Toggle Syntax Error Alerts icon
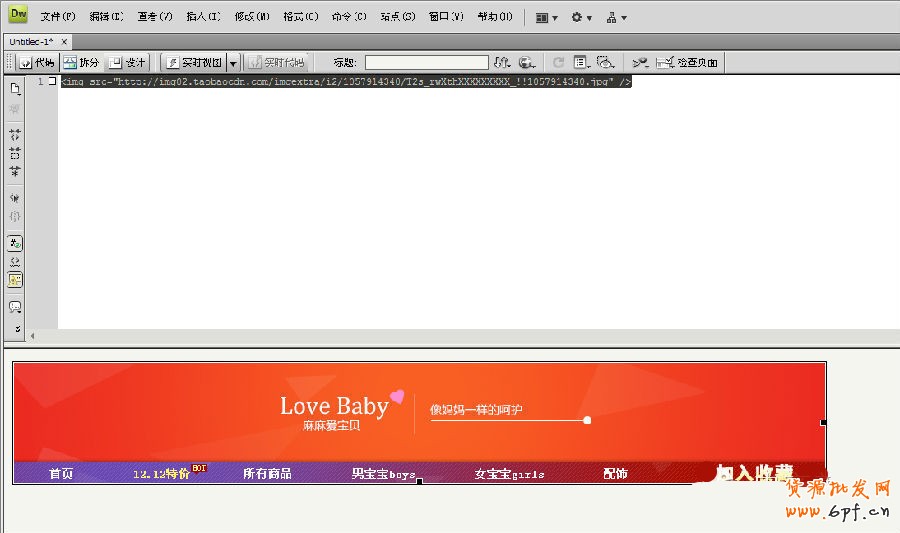The height and width of the screenshot is (533, 900). coord(15,280)
